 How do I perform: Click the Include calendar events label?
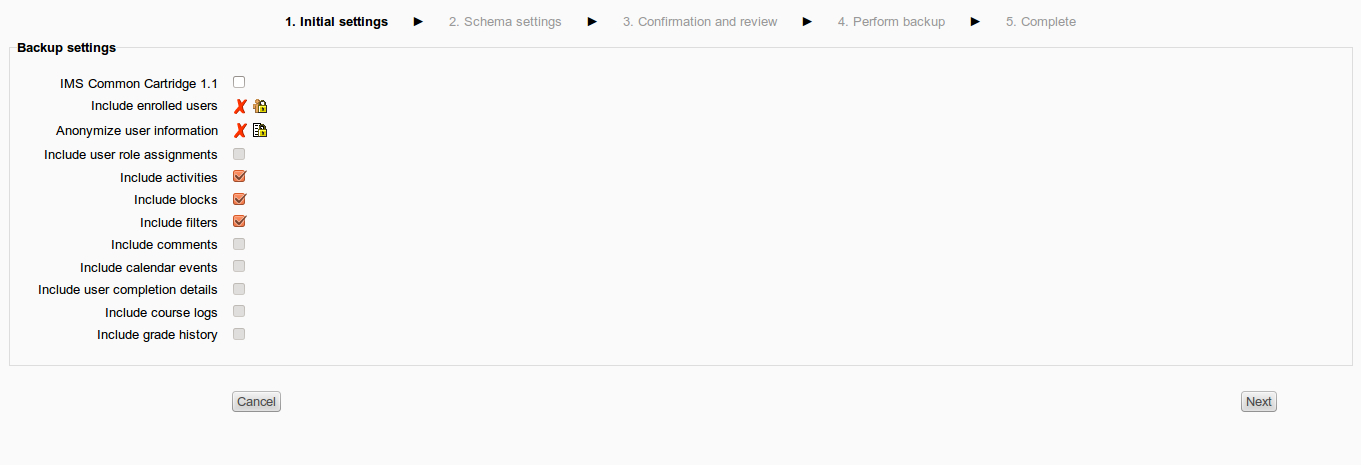tap(149, 267)
